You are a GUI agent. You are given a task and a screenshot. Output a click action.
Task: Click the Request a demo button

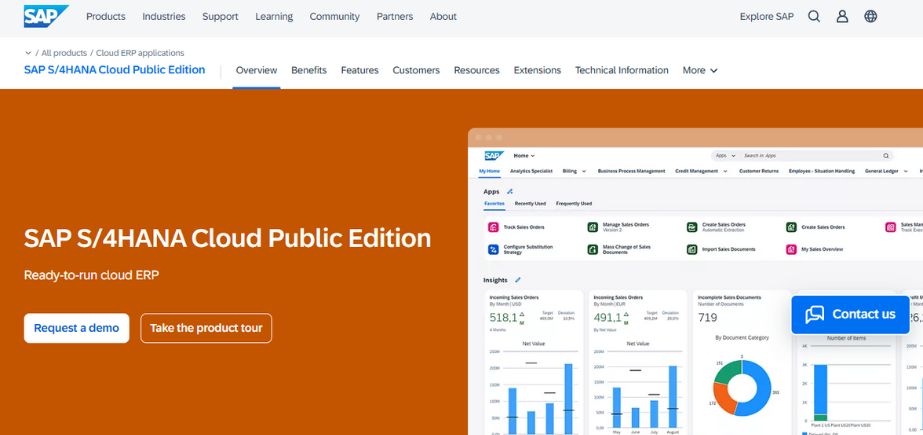[x=77, y=328]
